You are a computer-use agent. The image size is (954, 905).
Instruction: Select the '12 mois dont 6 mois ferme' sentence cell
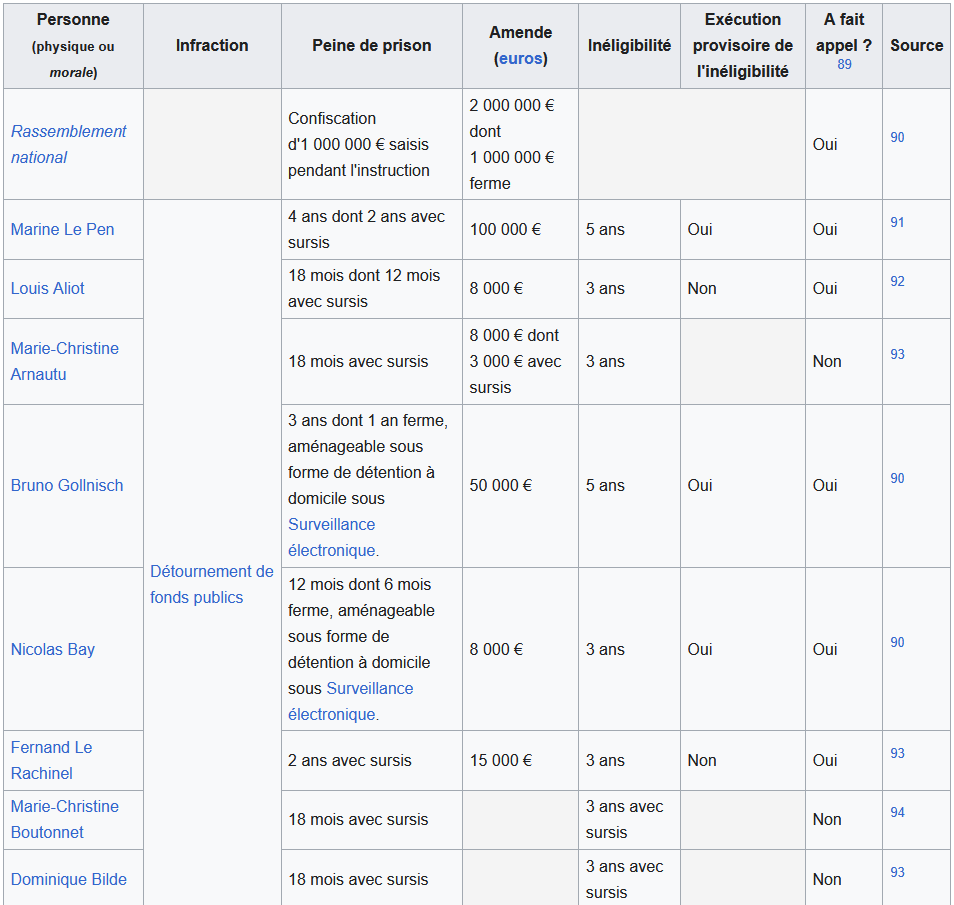click(x=372, y=649)
